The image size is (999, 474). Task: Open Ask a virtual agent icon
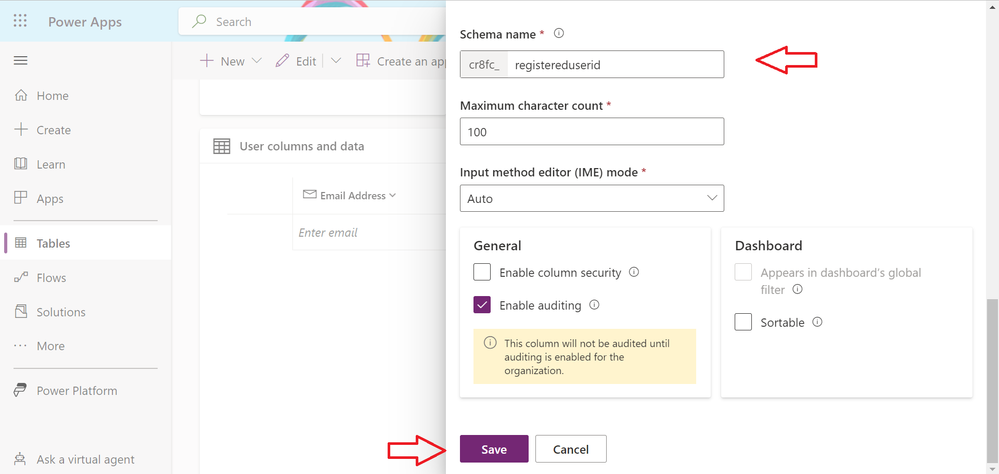[20, 459]
